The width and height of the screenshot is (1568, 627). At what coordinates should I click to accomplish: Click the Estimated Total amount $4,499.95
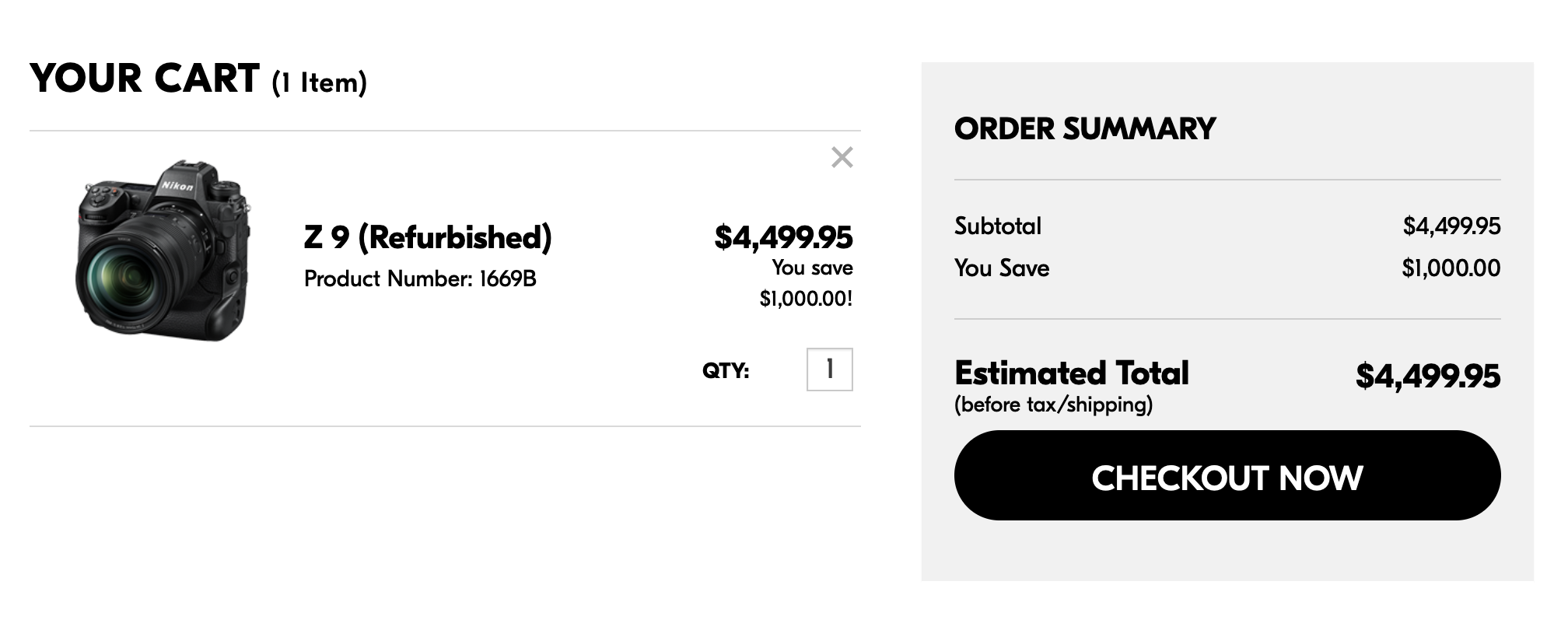pos(1427,376)
